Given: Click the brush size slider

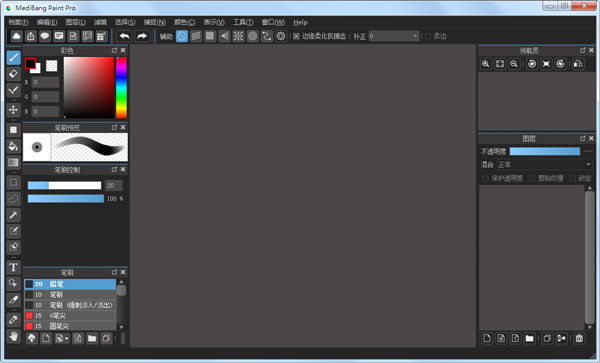Looking at the screenshot, I should [64, 186].
